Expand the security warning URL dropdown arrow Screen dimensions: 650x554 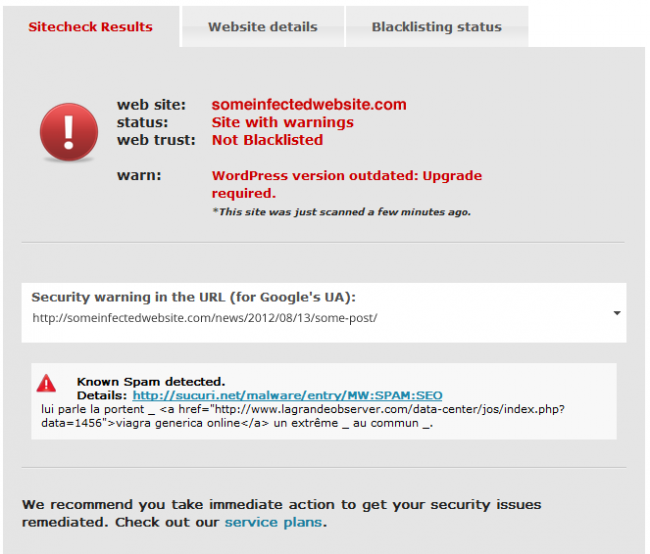[x=617, y=313]
